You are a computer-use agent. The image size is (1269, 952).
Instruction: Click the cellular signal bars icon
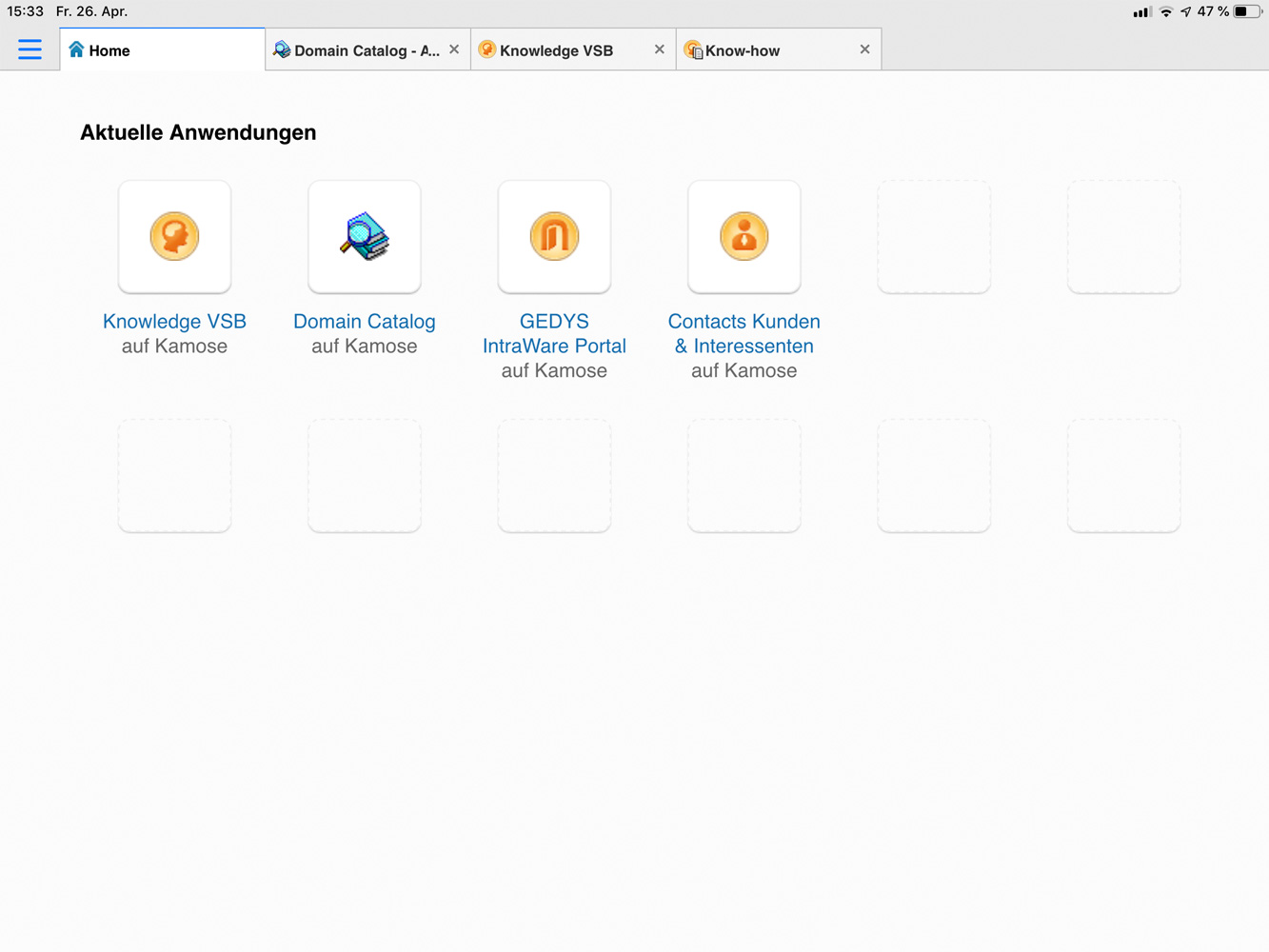[1141, 12]
